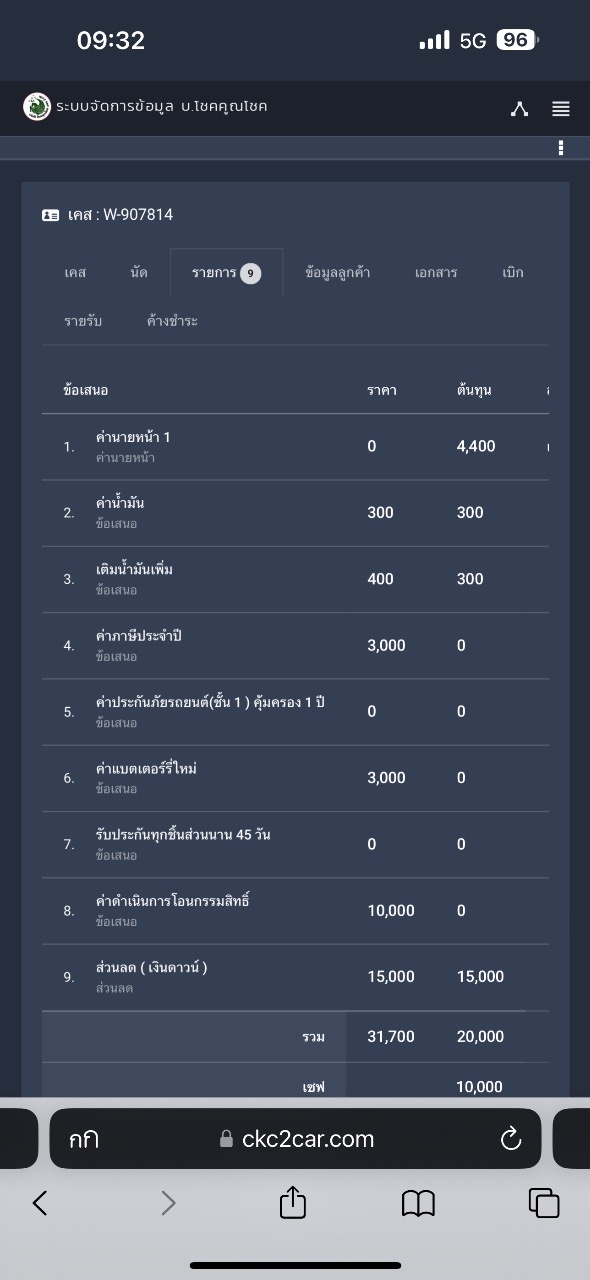Go back with Safari back arrow
590x1280 pixels.
40,1203
